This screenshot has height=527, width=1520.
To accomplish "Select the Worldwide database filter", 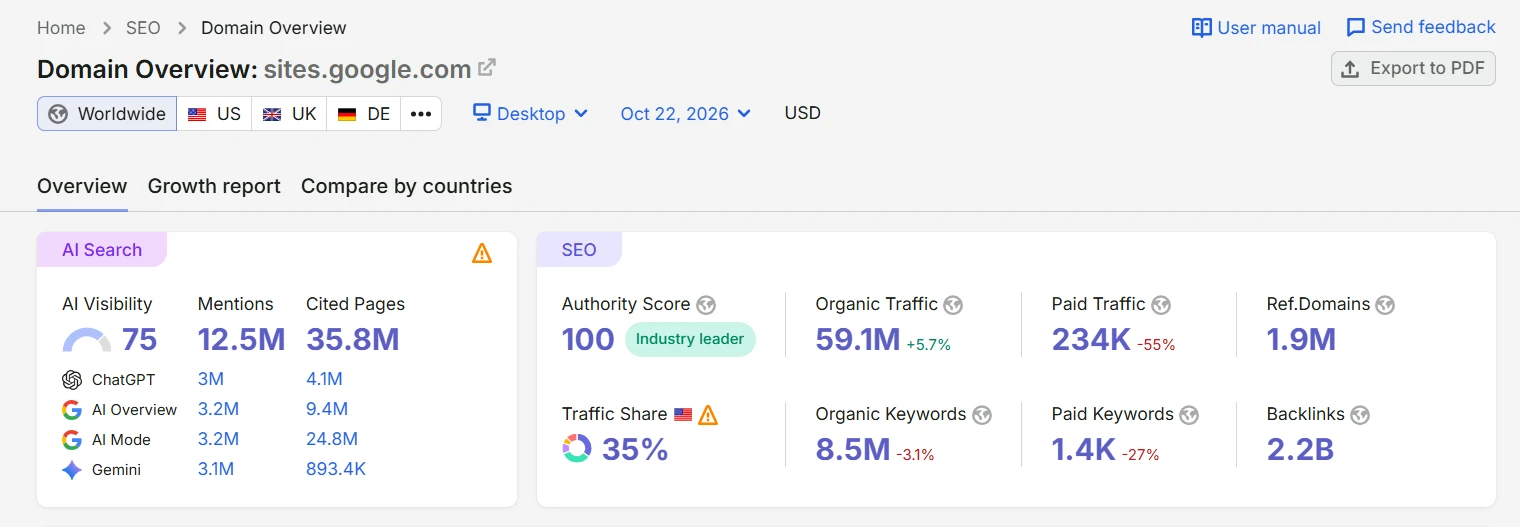I will click(107, 114).
